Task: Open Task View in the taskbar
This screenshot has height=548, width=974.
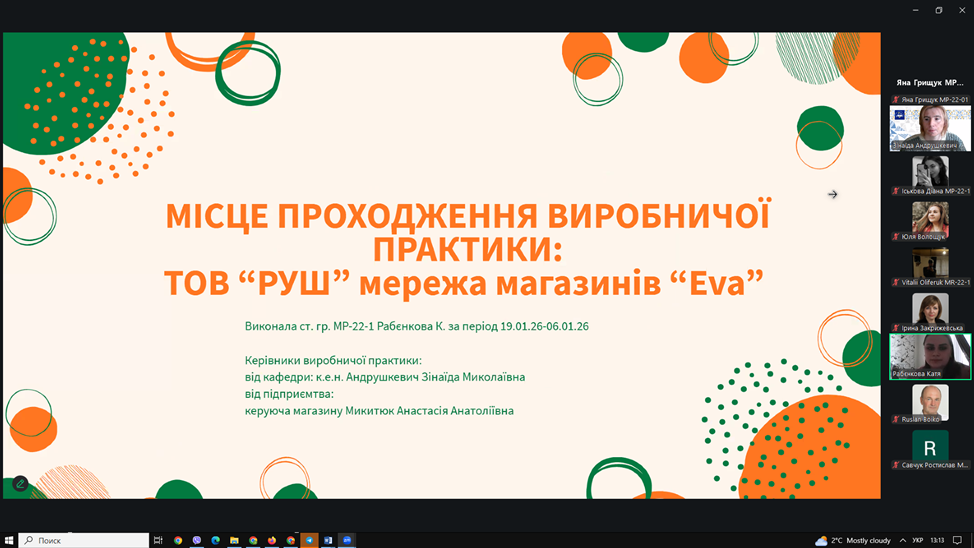Action: tap(158, 540)
